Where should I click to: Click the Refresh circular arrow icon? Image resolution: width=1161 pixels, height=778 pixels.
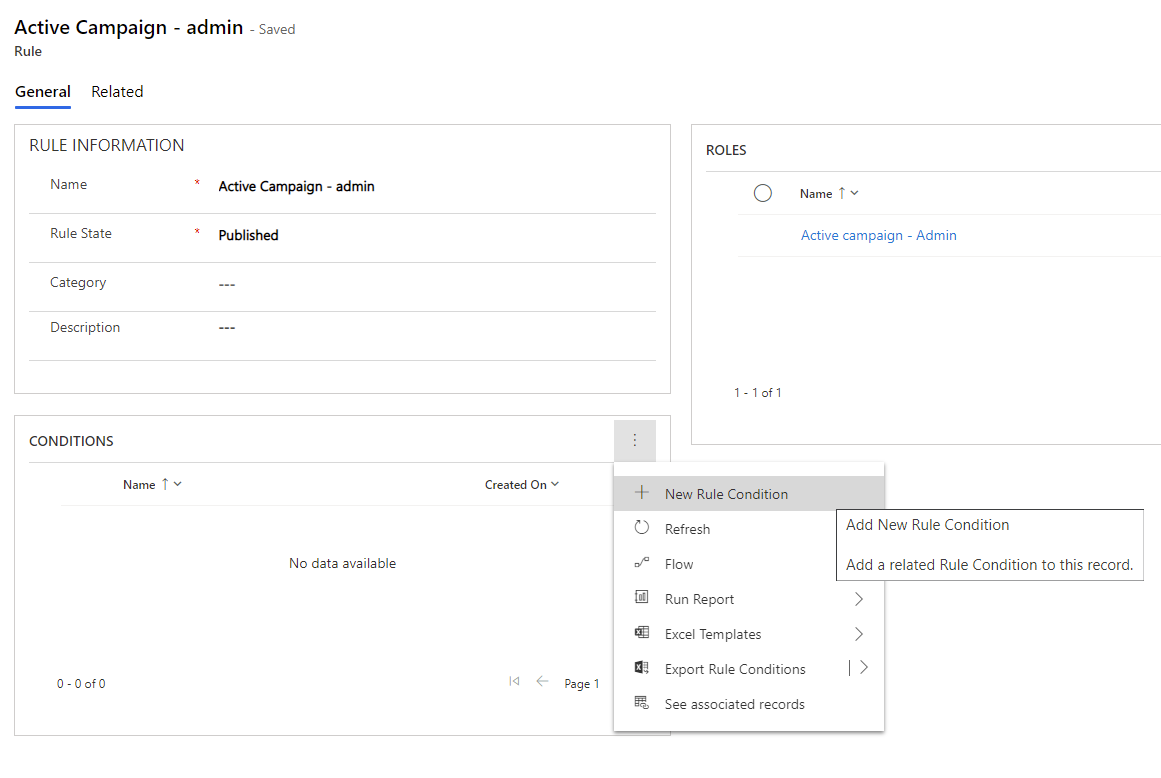pos(642,528)
